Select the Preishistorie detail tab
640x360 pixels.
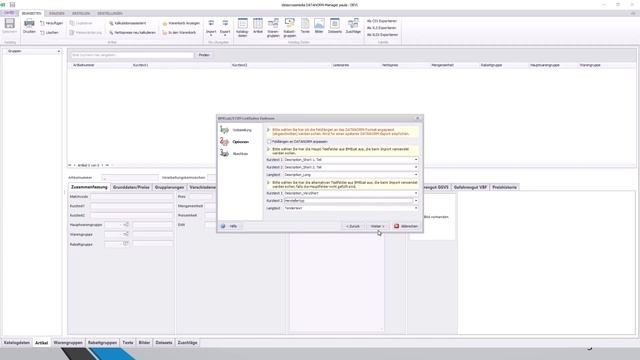504,187
